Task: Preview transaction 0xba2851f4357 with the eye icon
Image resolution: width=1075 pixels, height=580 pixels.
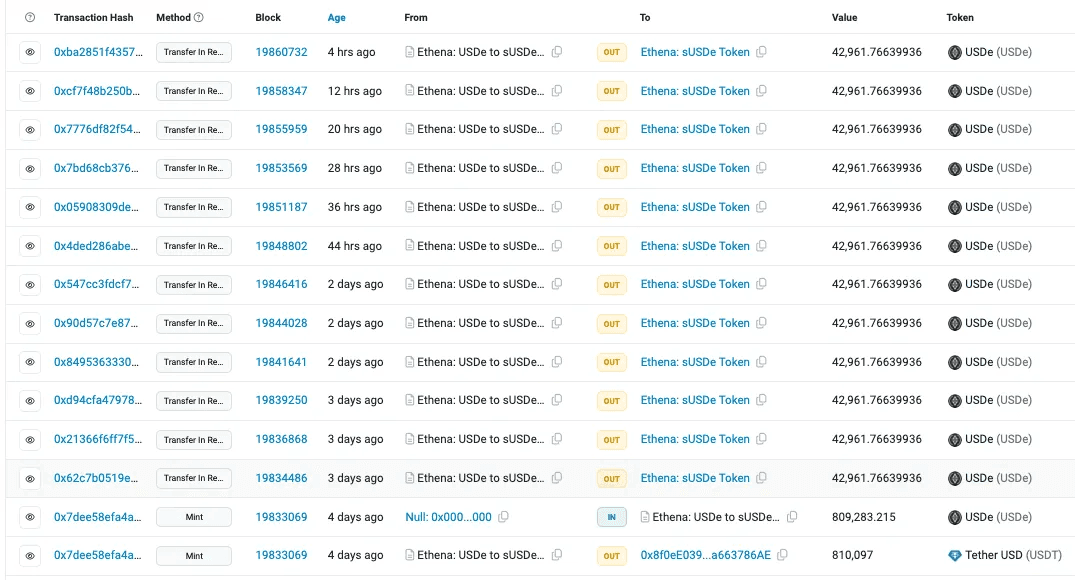Action: coord(30,52)
